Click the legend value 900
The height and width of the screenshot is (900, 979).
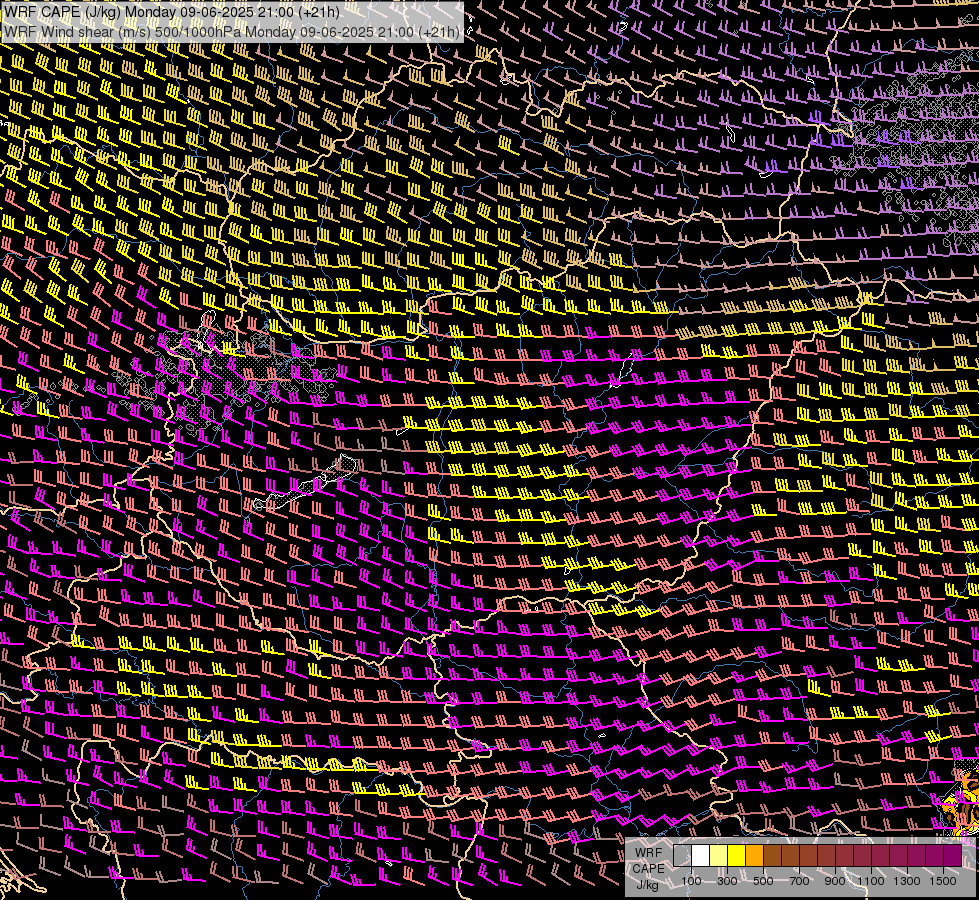pyautogui.click(x=835, y=881)
